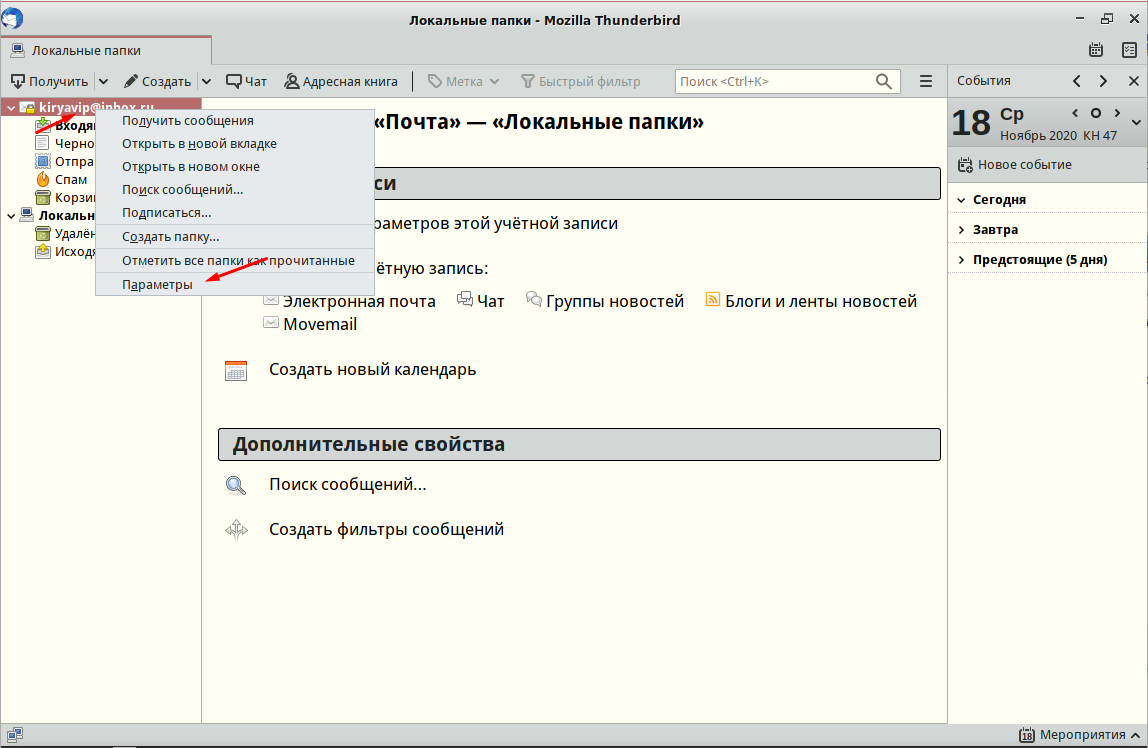Select the Черновики drafts folder icon
This screenshot has width=1148, height=748.
click(x=42, y=143)
